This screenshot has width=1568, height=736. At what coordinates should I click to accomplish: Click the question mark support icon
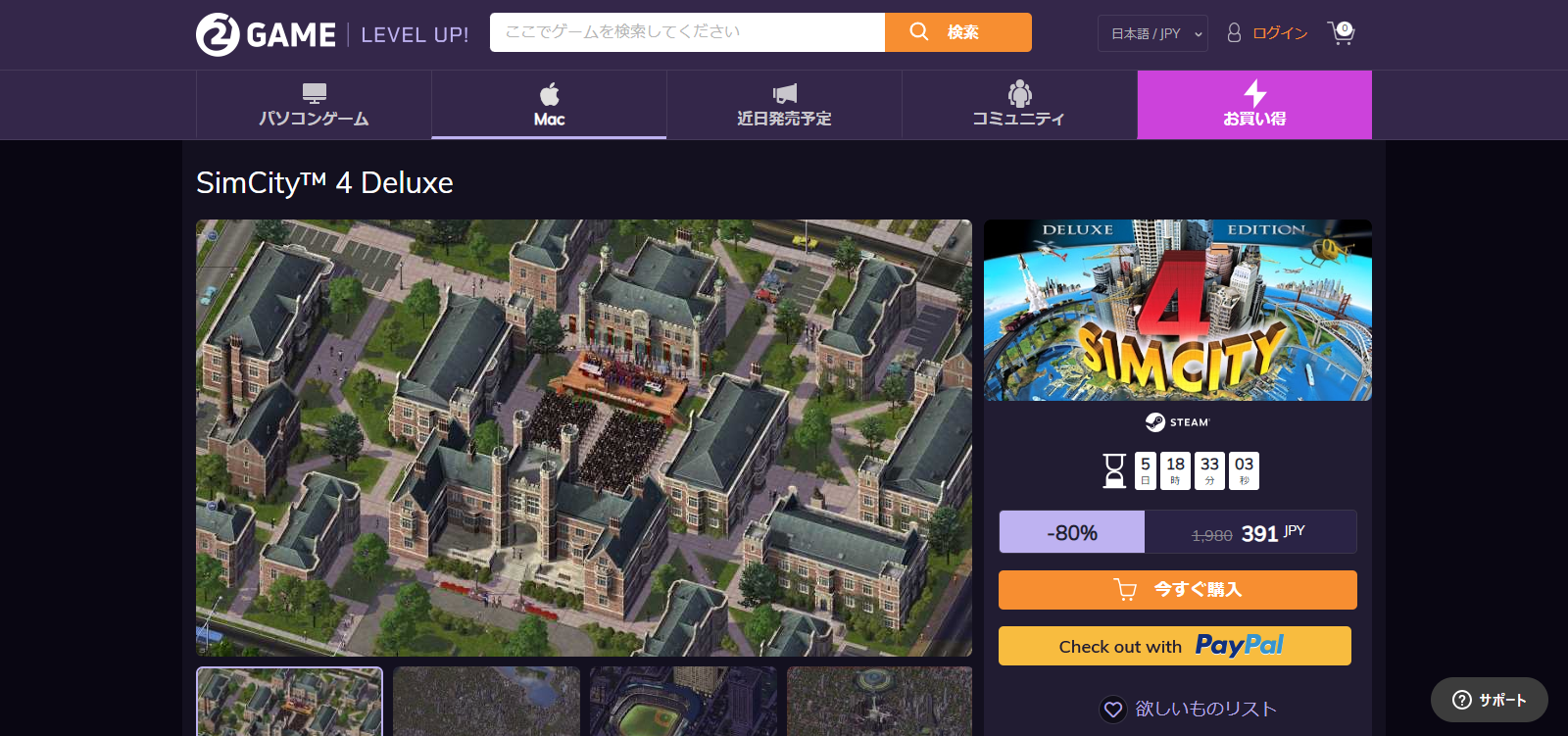click(x=1462, y=700)
